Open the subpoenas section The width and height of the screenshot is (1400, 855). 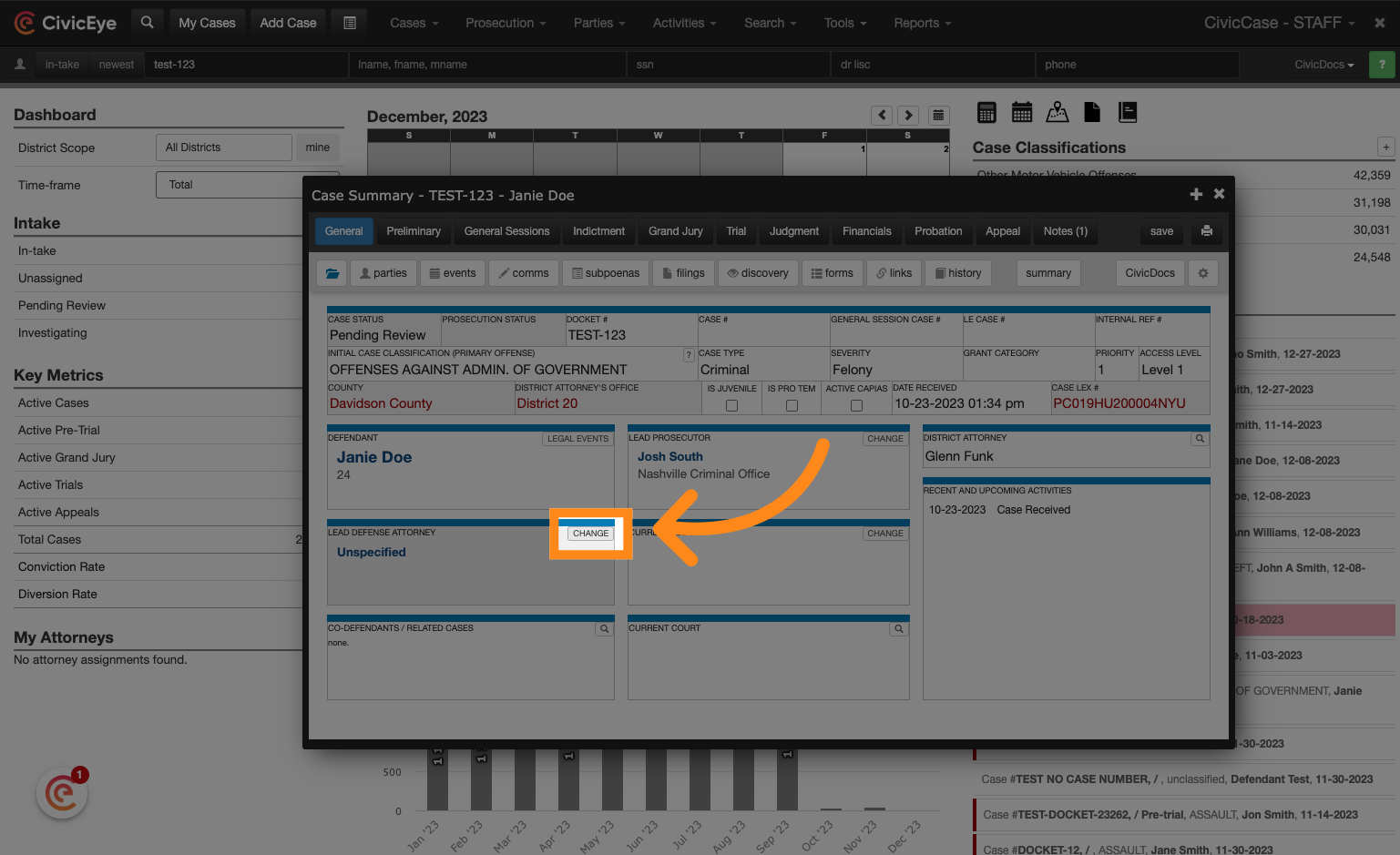tap(606, 273)
